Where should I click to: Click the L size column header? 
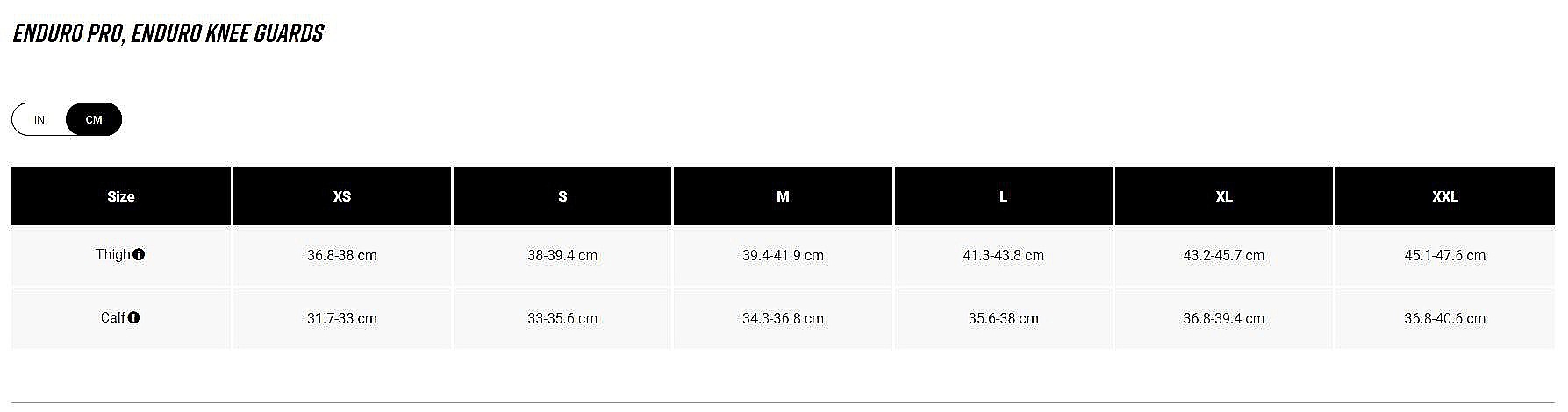[1003, 197]
